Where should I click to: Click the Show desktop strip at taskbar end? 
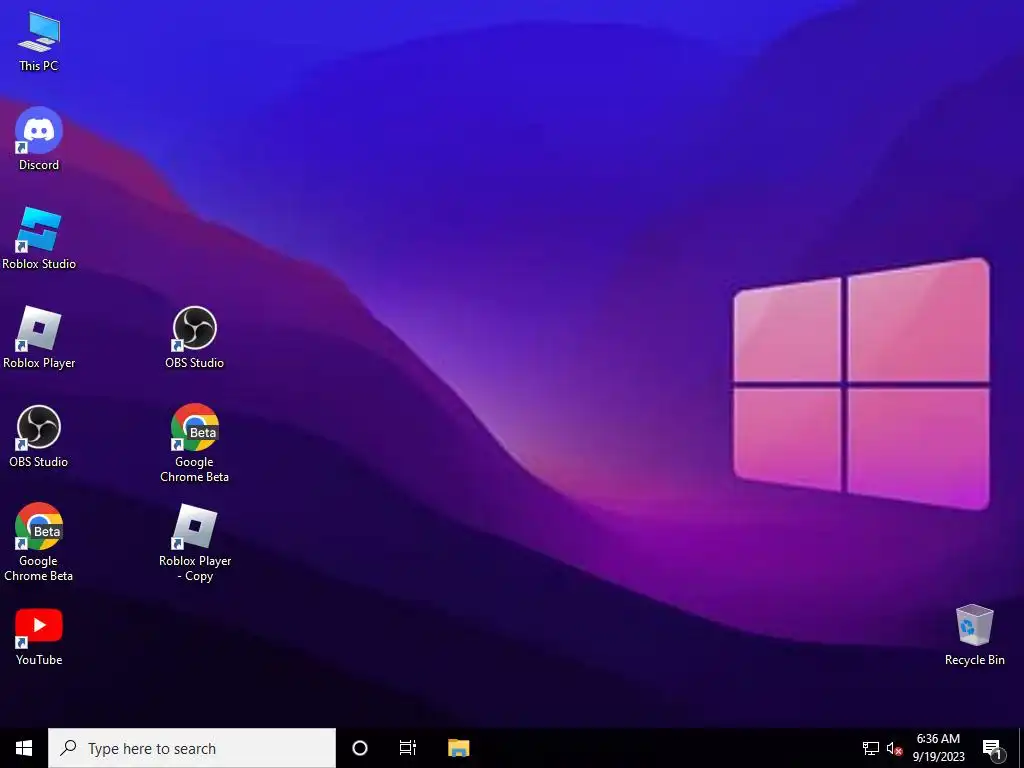pos(1021,748)
